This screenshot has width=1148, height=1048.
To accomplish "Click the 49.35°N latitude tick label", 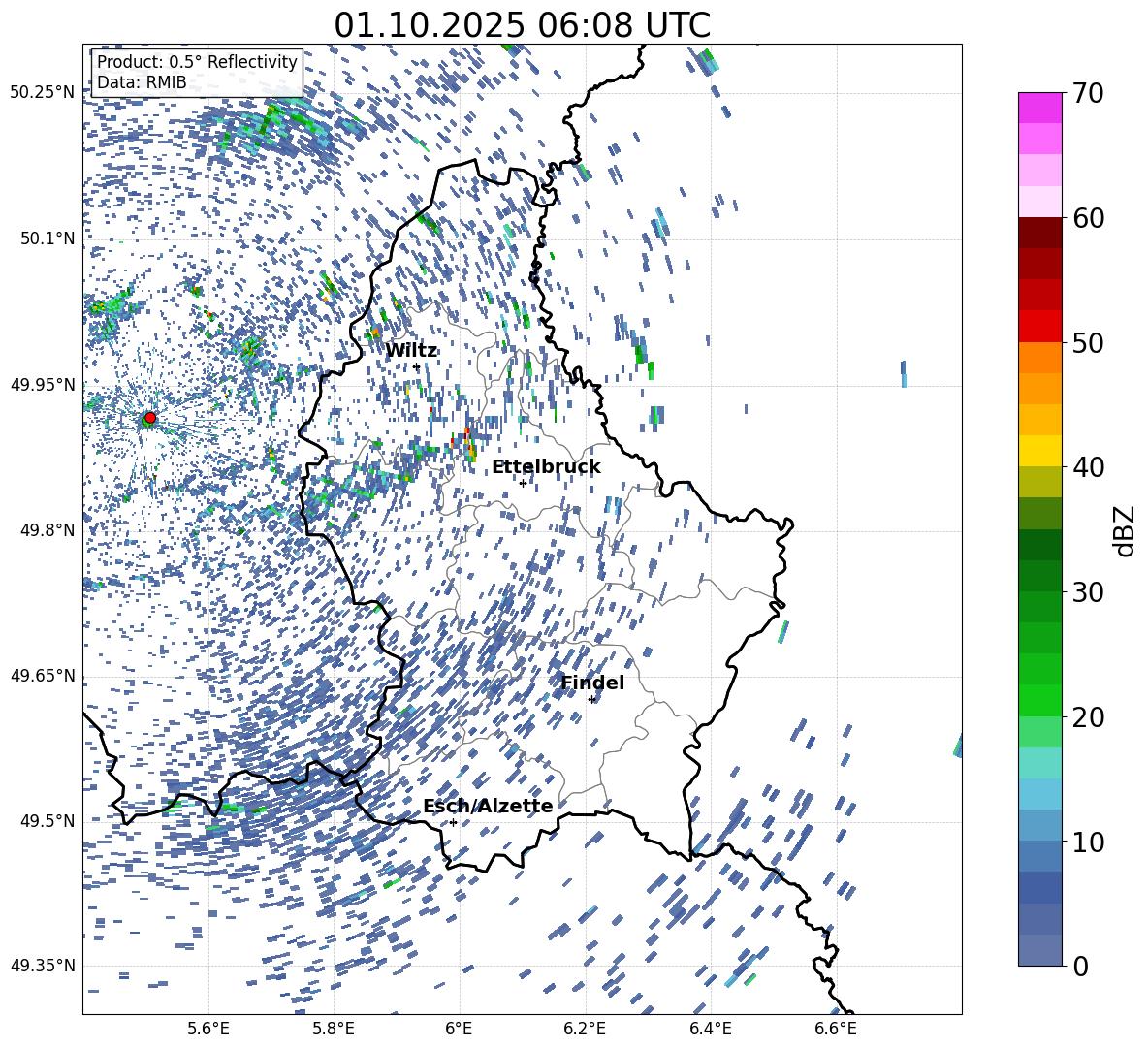I will [x=43, y=966].
